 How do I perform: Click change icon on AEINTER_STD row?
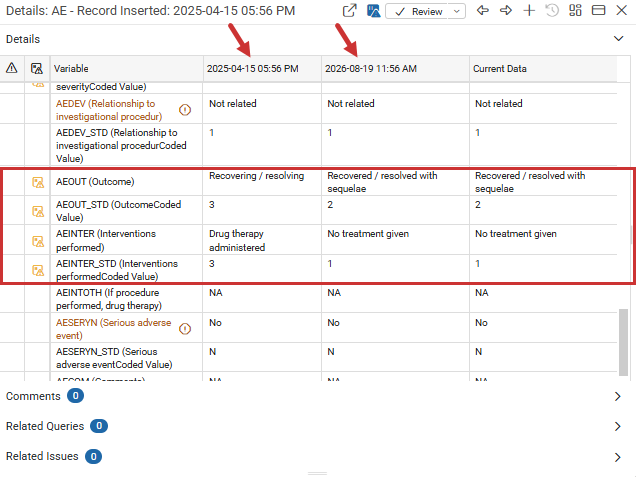[x=38, y=270]
